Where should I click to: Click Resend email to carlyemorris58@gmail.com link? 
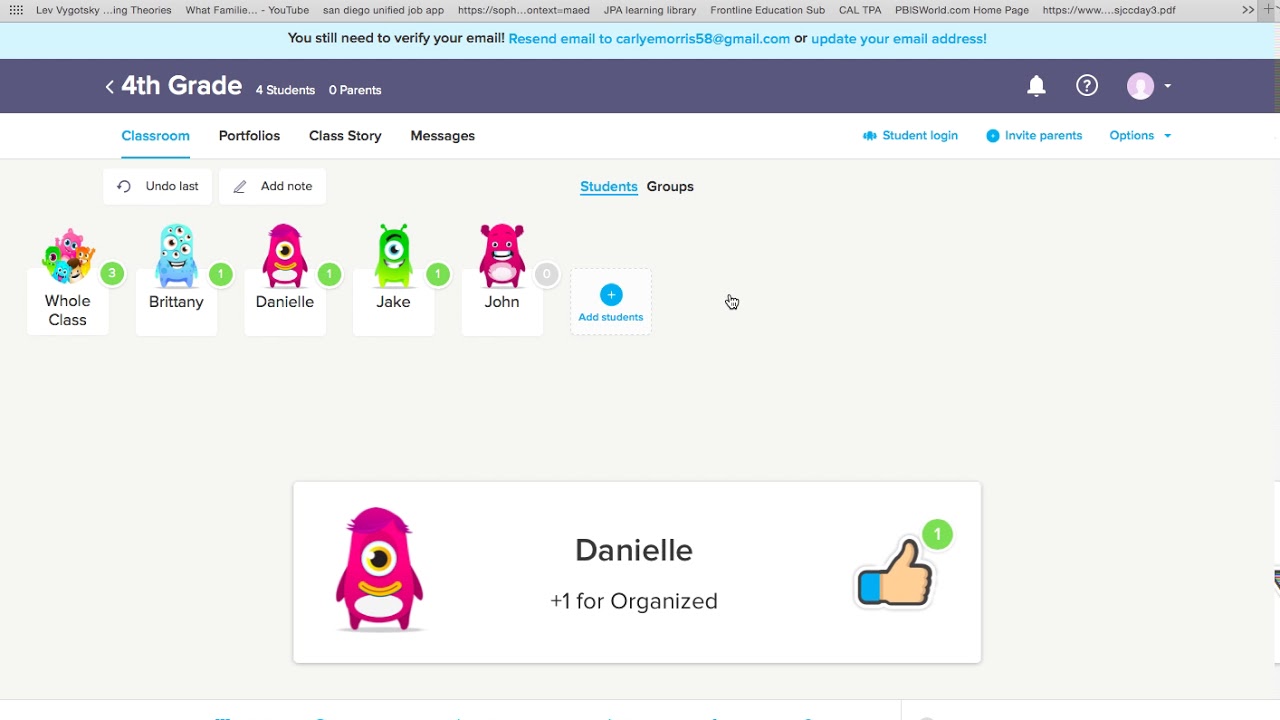[649, 39]
